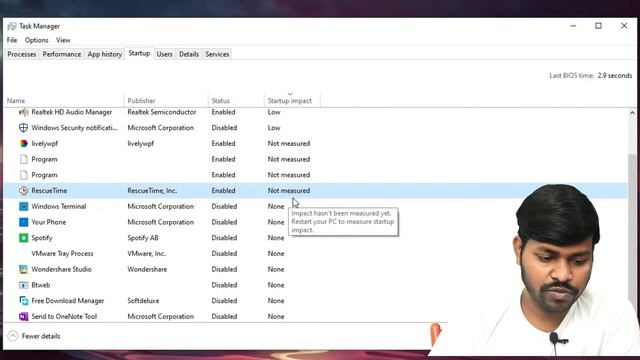This screenshot has height=360, width=640.
Task: Click the green Spotify icon
Action: [23, 238]
